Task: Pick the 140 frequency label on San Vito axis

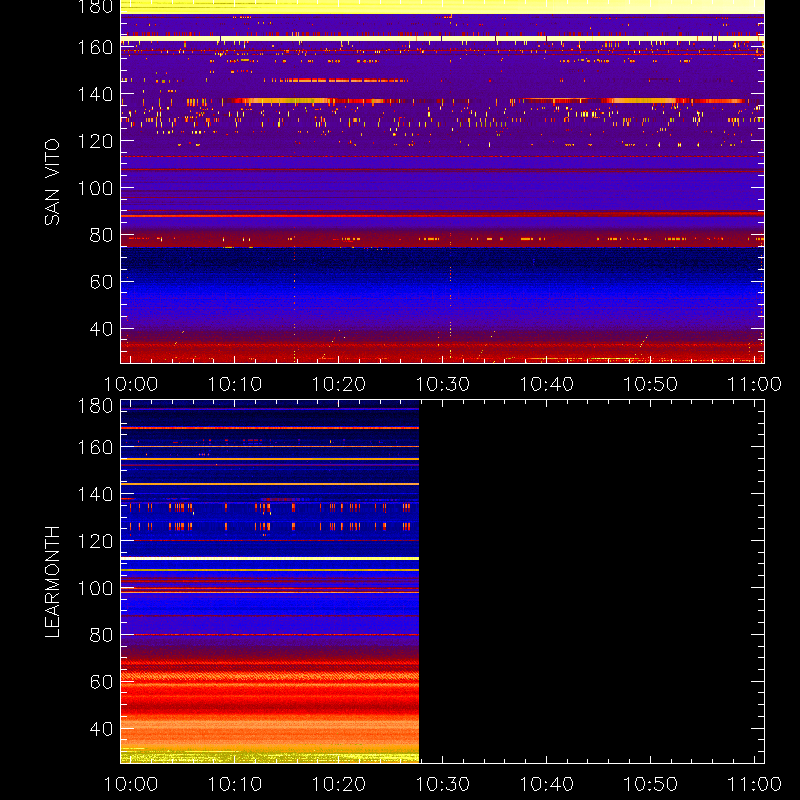Action: pos(95,94)
